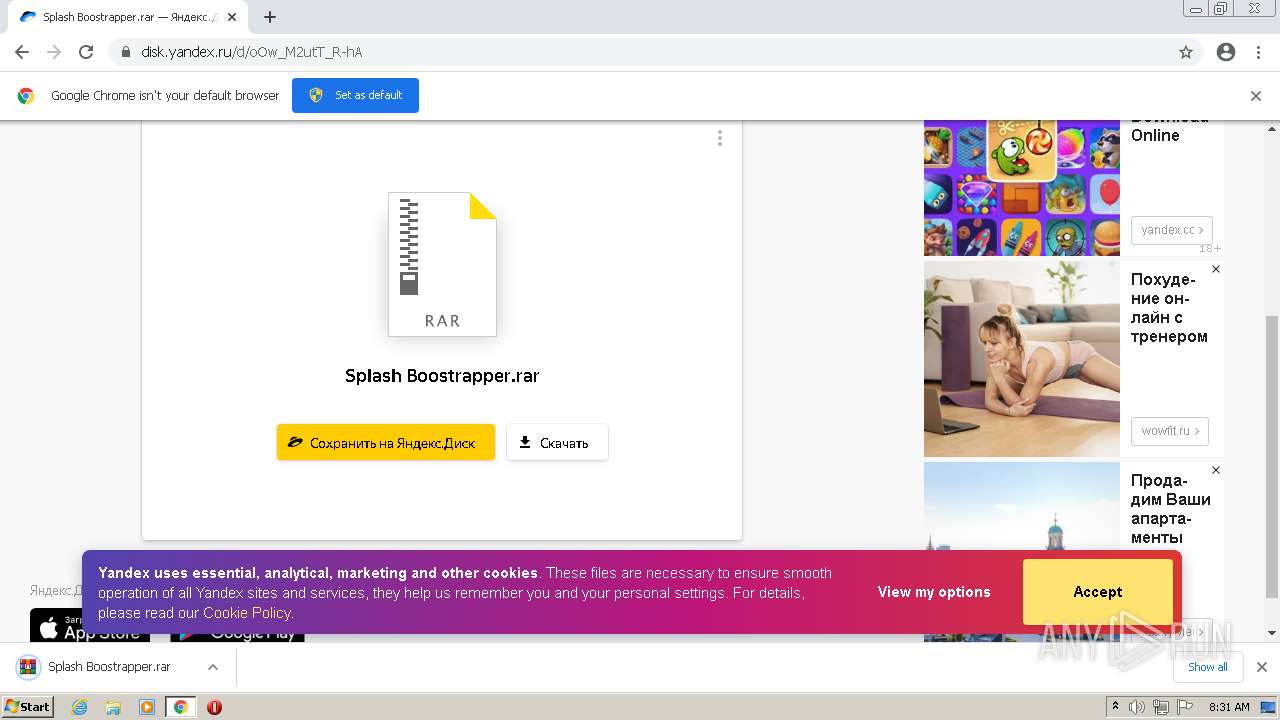Go back using the browser back arrow
Viewport: 1280px width, 720px height.
tap(22, 52)
